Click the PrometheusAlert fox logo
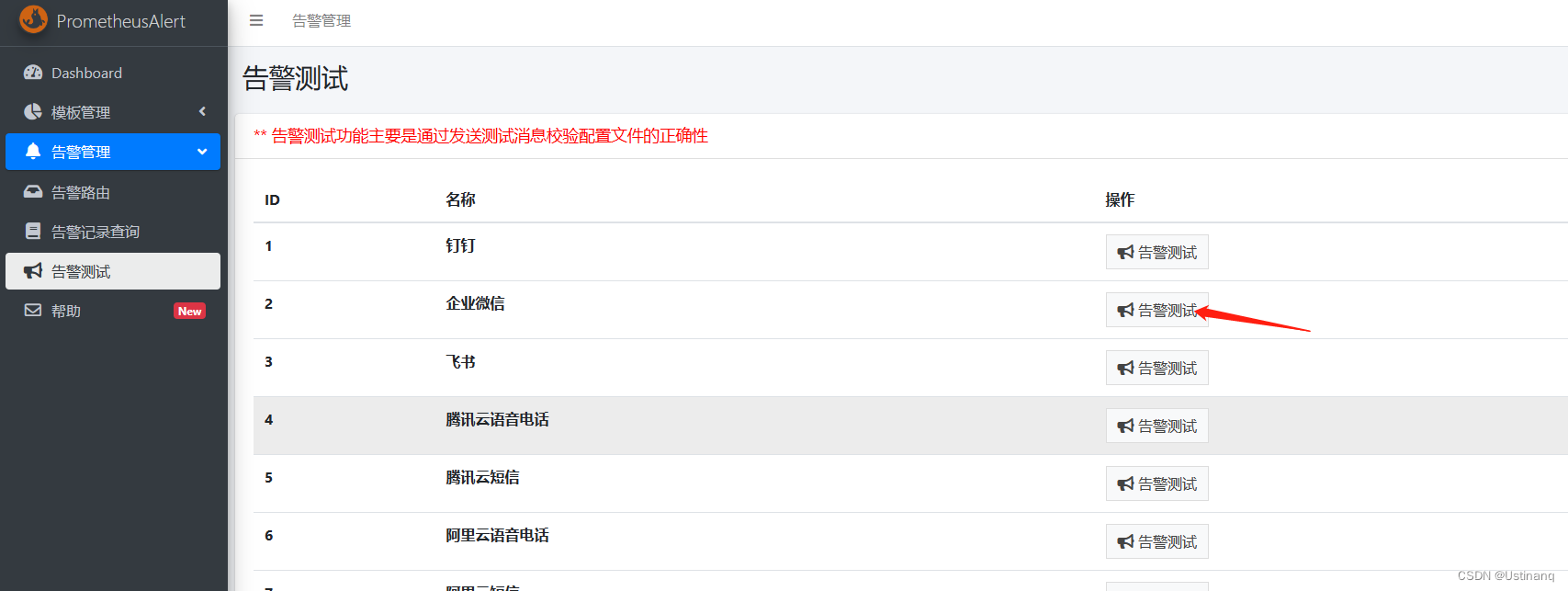 click(32, 18)
